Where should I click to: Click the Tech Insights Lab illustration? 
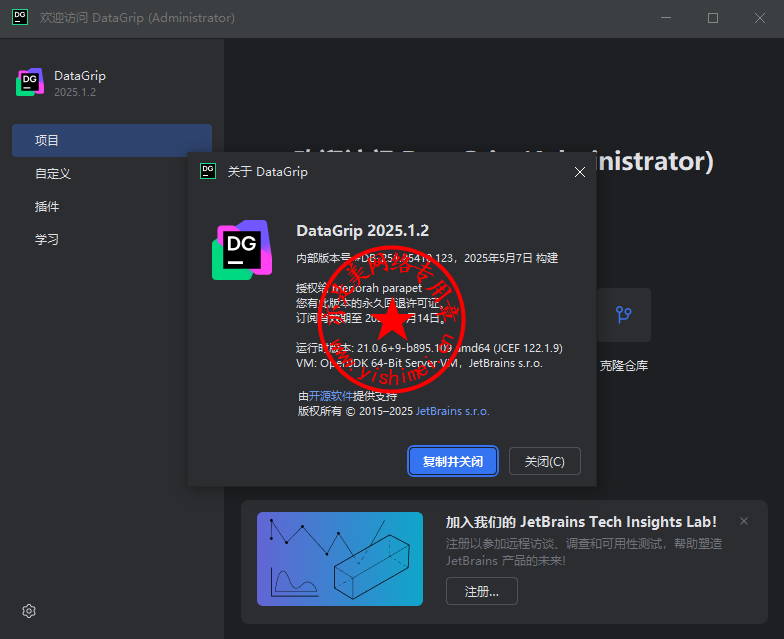[340, 559]
